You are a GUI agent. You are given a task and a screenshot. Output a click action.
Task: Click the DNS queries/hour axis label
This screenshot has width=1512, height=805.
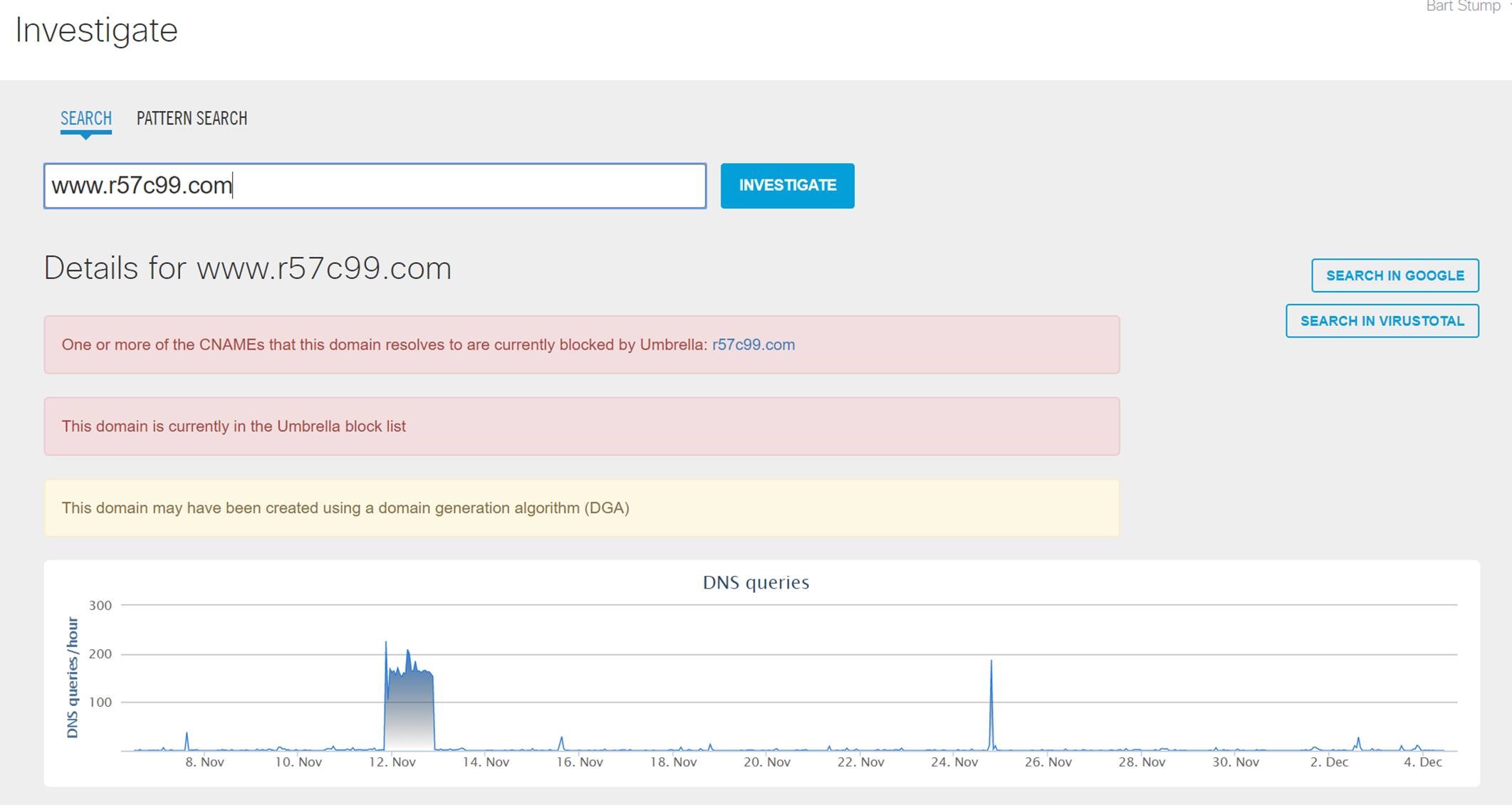coord(72,677)
